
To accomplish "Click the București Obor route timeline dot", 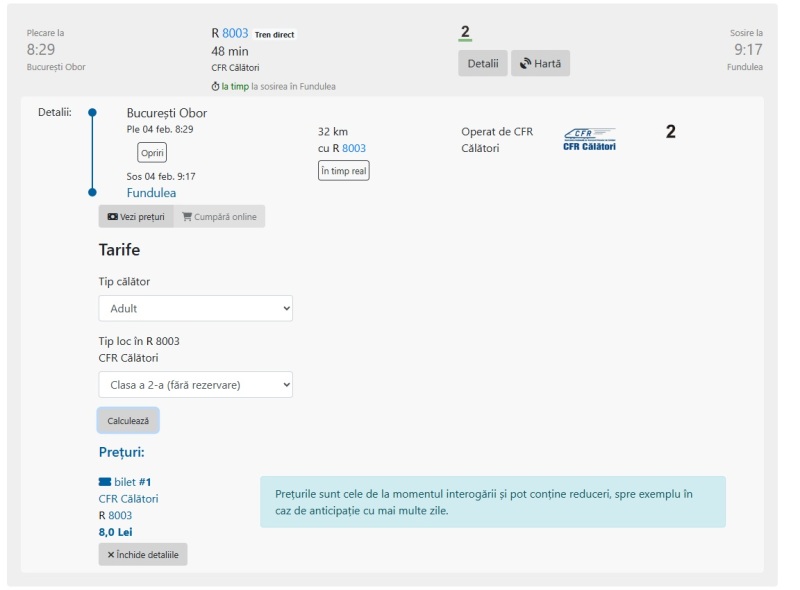I will [x=92, y=113].
